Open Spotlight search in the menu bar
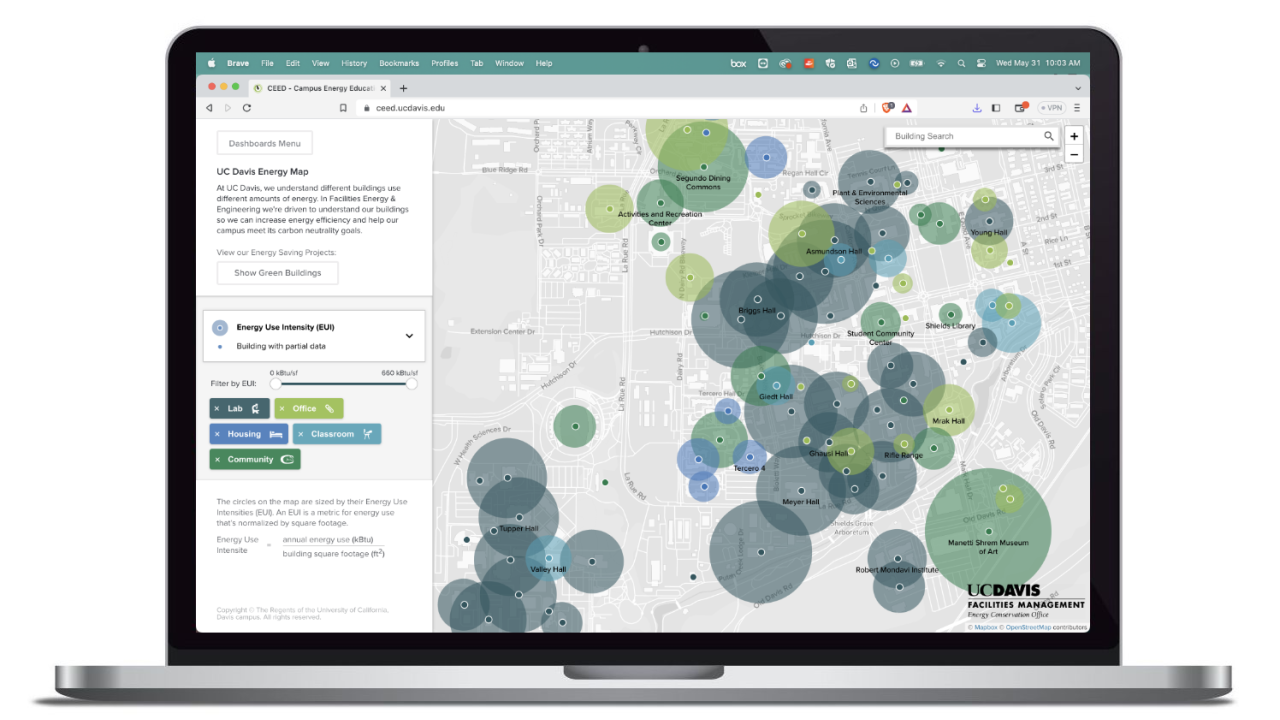The height and width of the screenshot is (720, 1280). point(961,63)
